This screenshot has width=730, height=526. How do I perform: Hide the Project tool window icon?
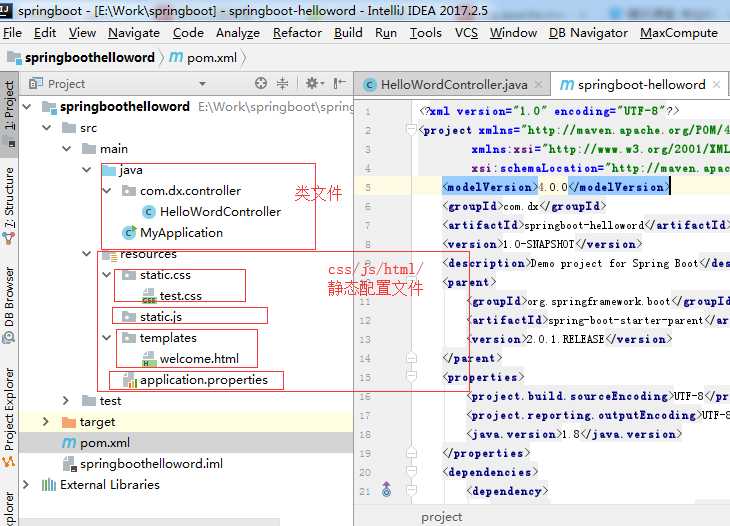click(x=339, y=83)
